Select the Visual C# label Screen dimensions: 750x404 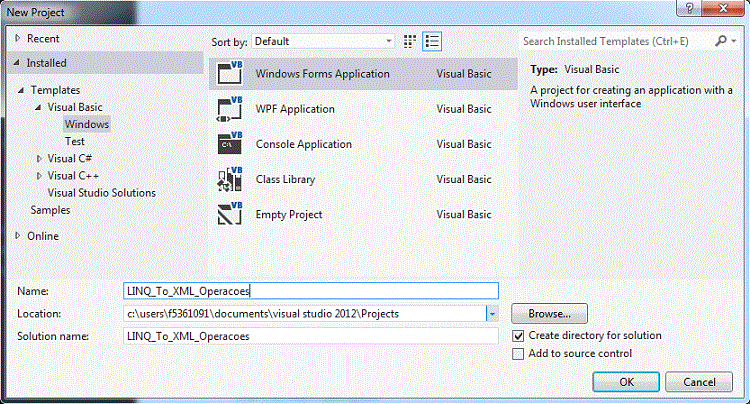(69, 158)
